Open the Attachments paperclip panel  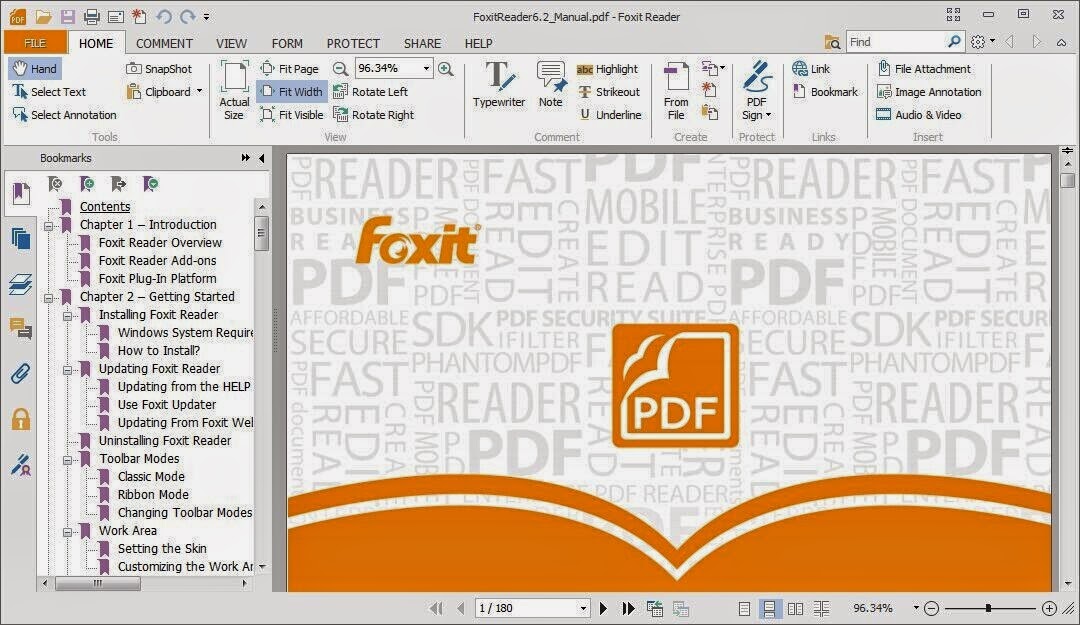[x=21, y=374]
